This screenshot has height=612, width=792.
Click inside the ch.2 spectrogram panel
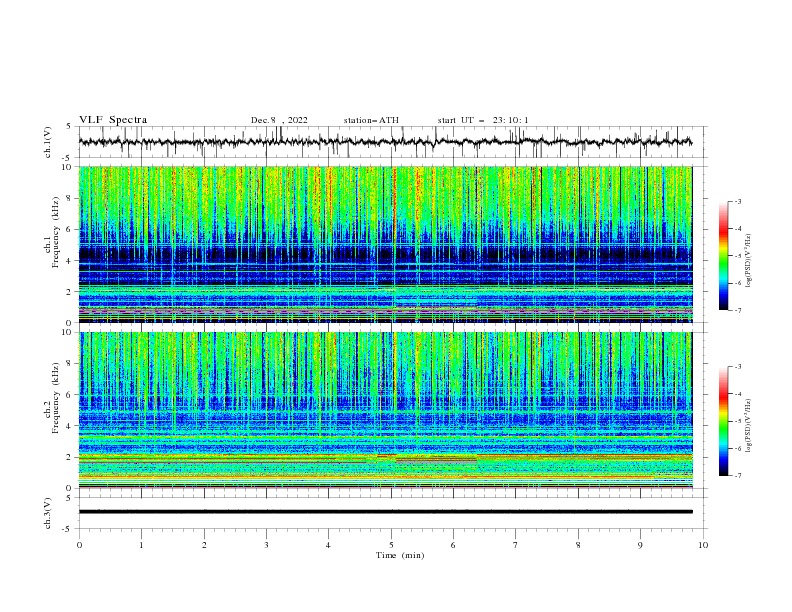click(x=385, y=410)
